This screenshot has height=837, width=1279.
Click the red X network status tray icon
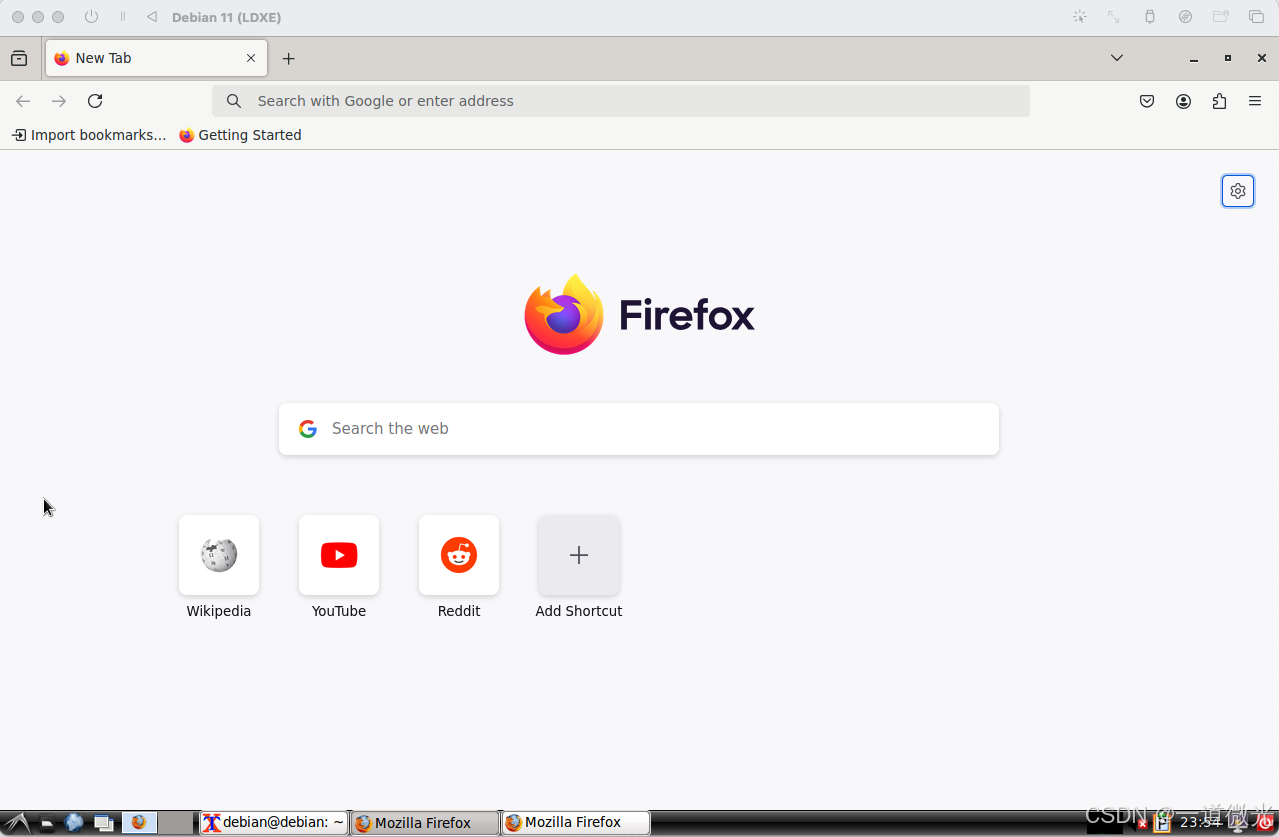click(1143, 823)
